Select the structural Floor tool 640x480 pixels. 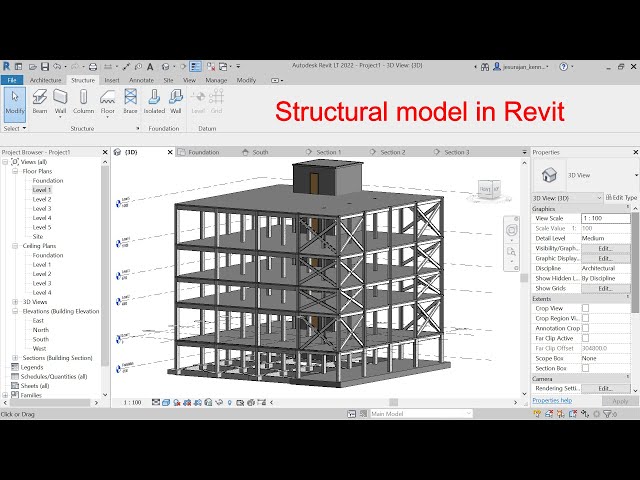[107, 102]
